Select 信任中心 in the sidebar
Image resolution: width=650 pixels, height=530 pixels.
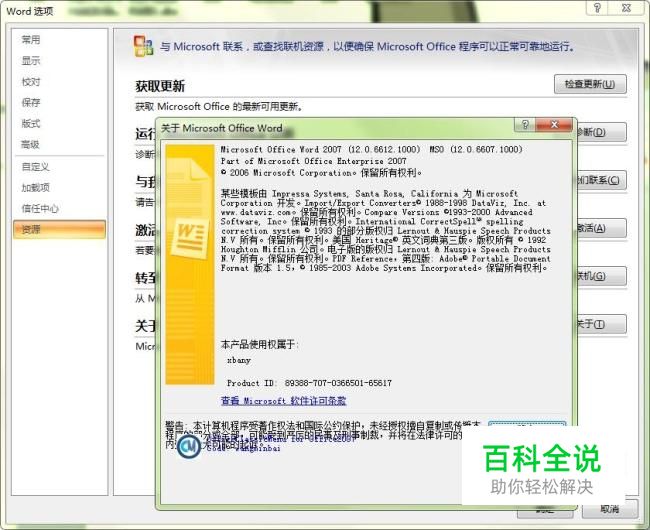coord(40,208)
